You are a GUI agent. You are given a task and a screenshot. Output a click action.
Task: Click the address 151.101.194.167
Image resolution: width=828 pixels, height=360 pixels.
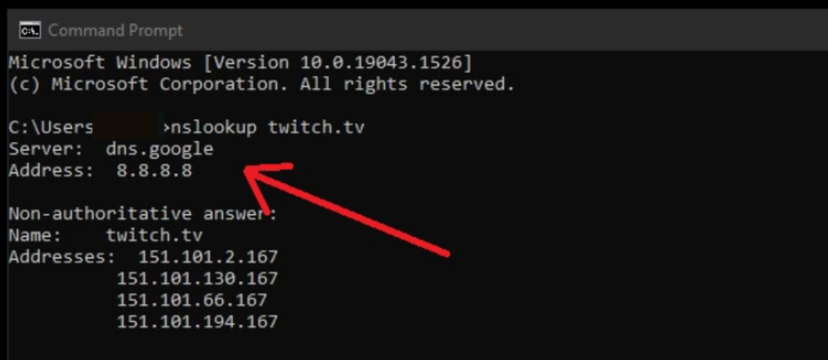coord(197,321)
